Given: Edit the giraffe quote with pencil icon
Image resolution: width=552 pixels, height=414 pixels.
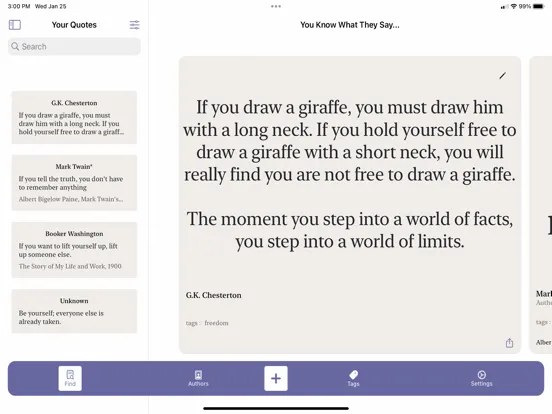Looking at the screenshot, I should 502,76.
